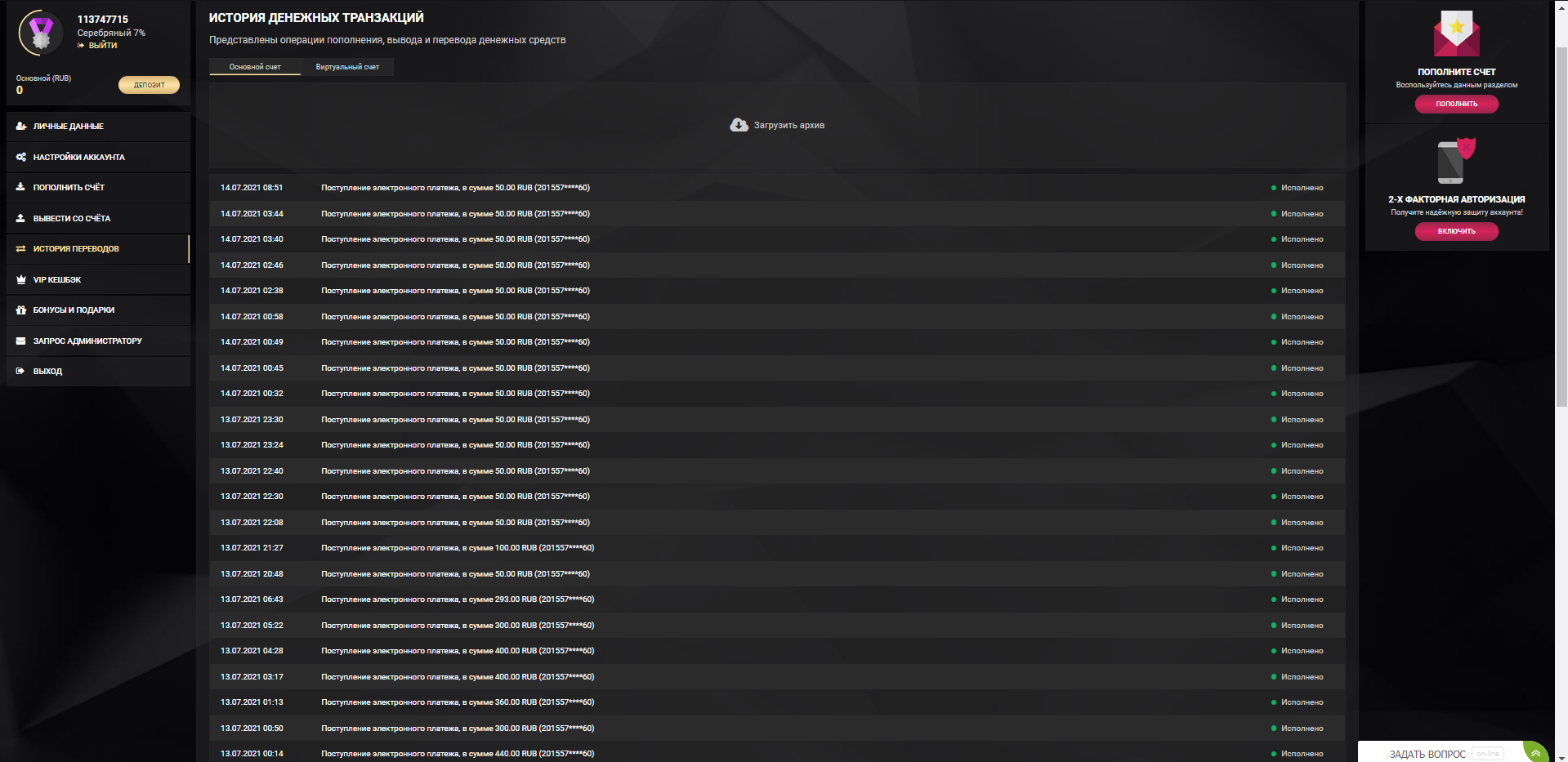Click the Личные данные user icon
Viewport: 1568px width, 762px height.
21,127
